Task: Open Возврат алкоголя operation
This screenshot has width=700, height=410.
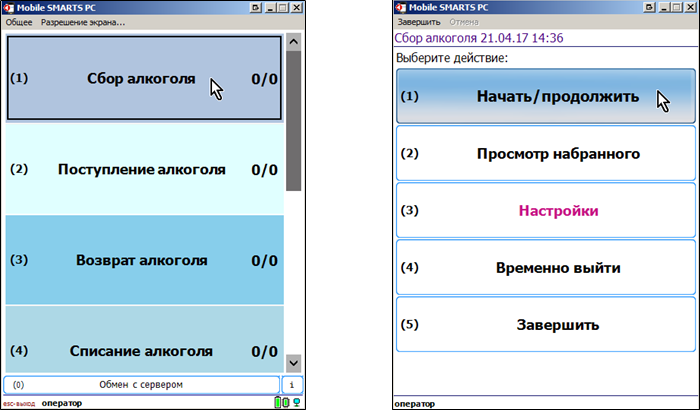Action: coord(144,260)
